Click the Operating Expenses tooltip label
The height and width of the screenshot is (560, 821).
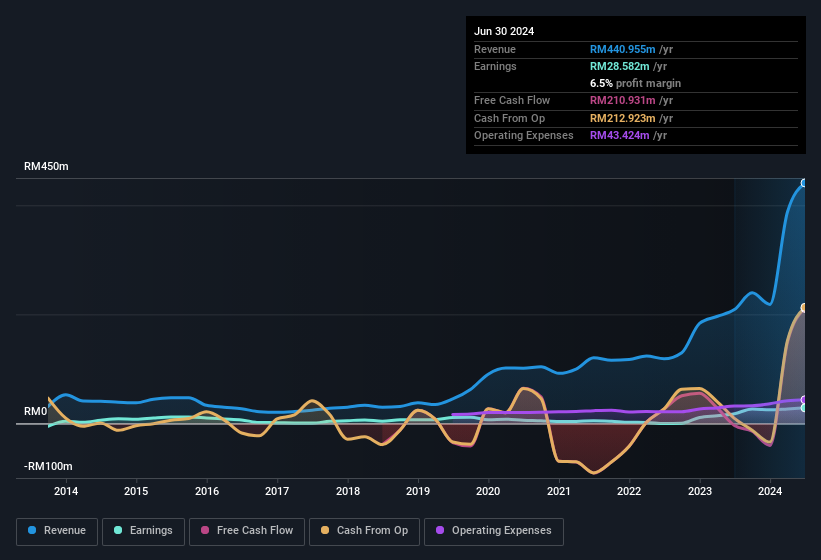524,136
